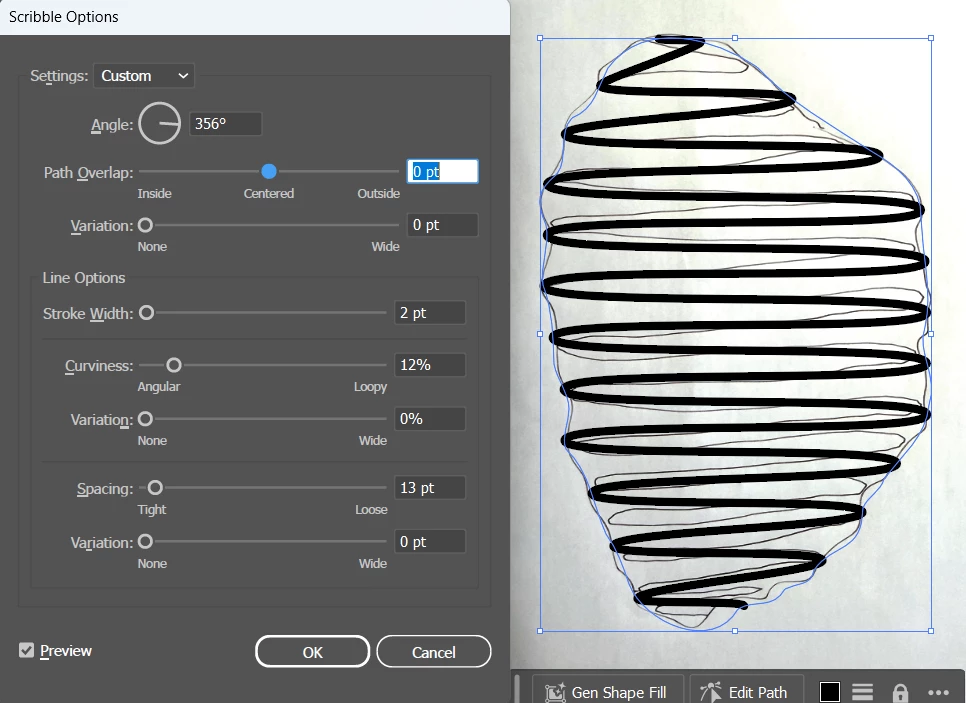Click the Line Options section heading

coord(84,278)
